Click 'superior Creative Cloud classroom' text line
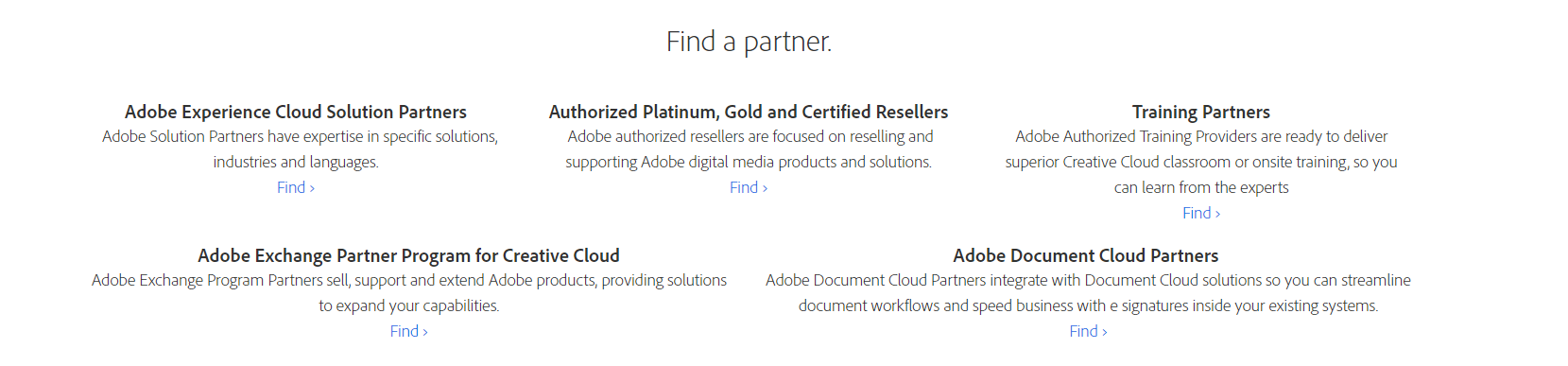1568x366 pixels. click(x=1201, y=162)
